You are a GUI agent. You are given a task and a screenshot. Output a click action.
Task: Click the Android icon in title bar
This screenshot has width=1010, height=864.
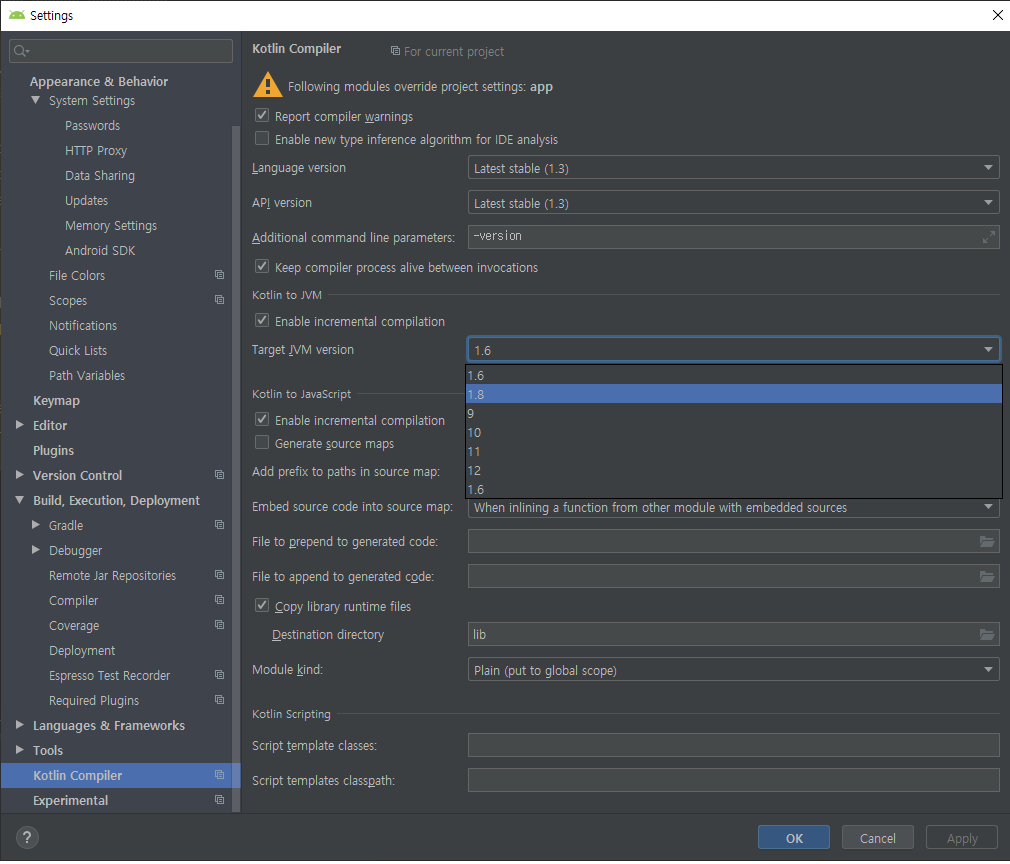(17, 15)
